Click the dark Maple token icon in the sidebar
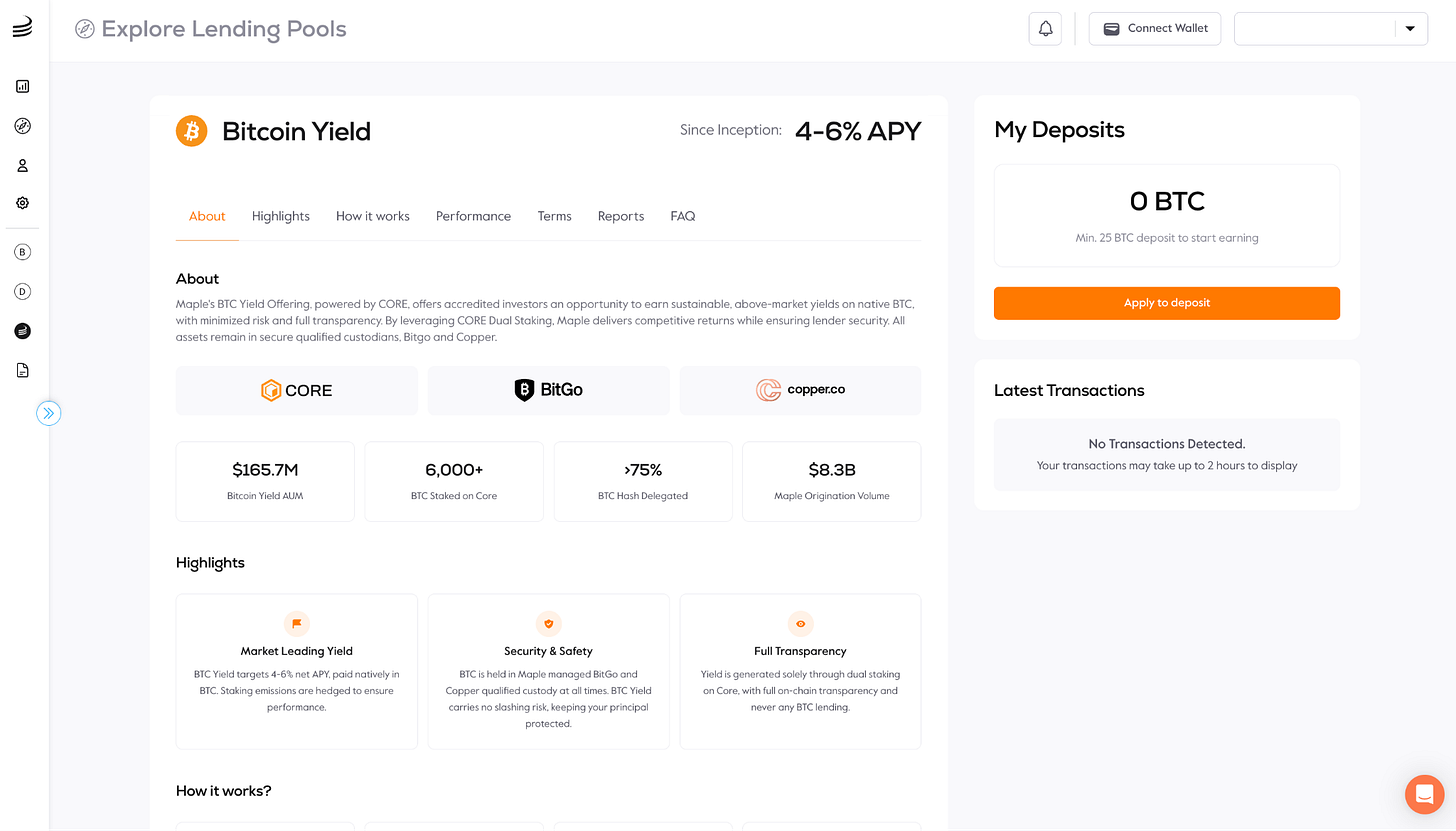Viewport: 1456px width, 831px height. coord(22,331)
